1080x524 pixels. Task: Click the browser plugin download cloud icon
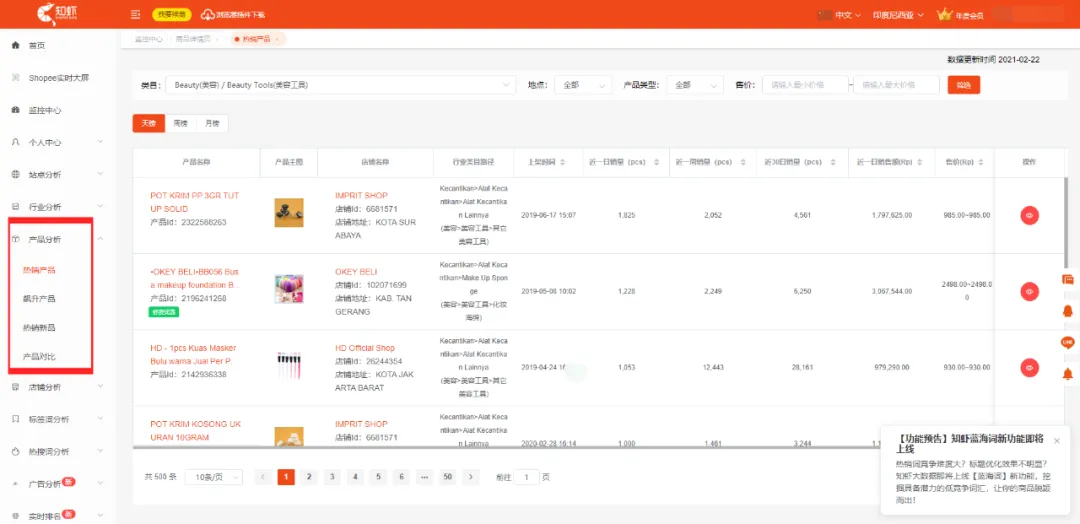click(x=207, y=14)
